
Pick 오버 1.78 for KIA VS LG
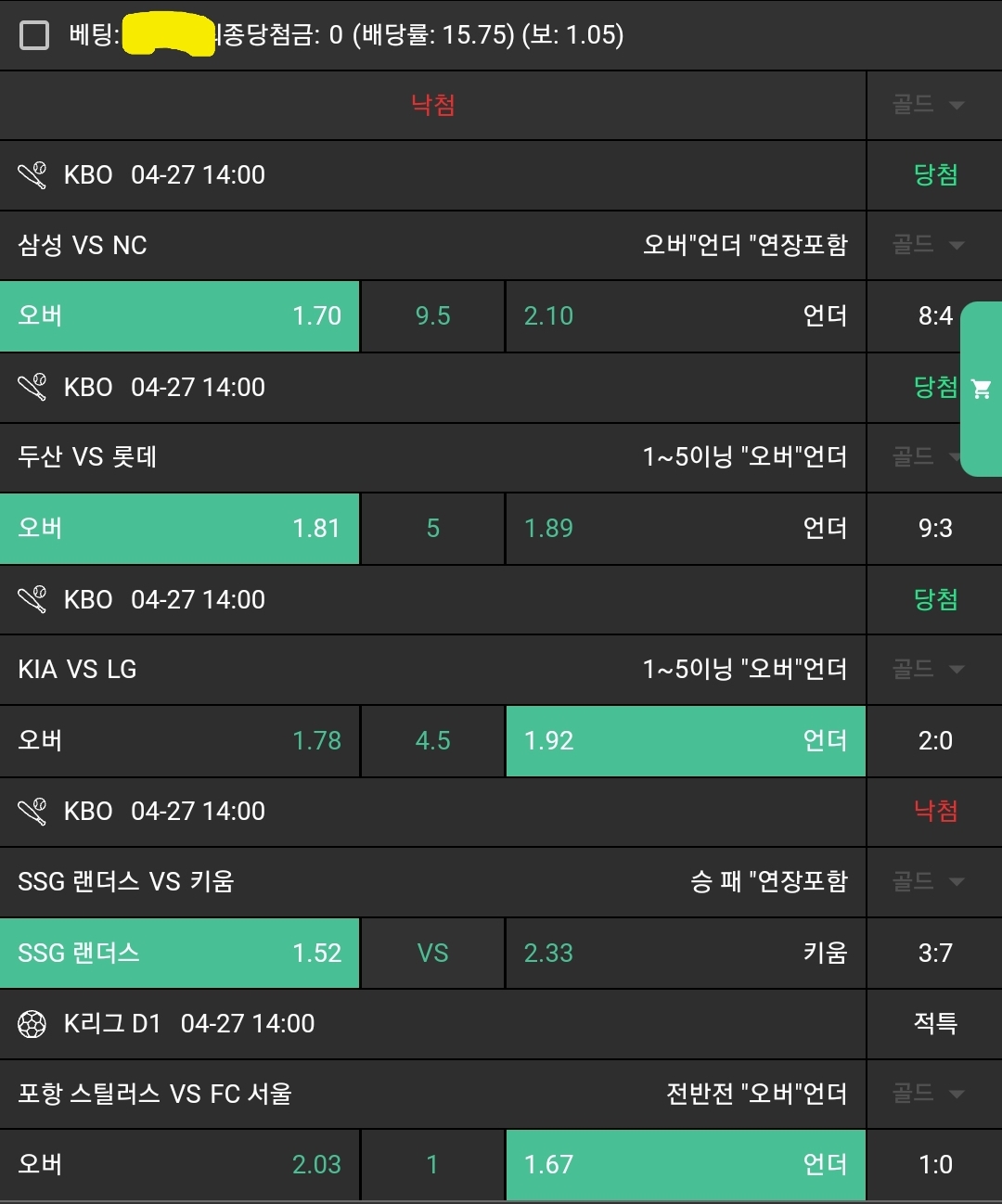tap(179, 741)
